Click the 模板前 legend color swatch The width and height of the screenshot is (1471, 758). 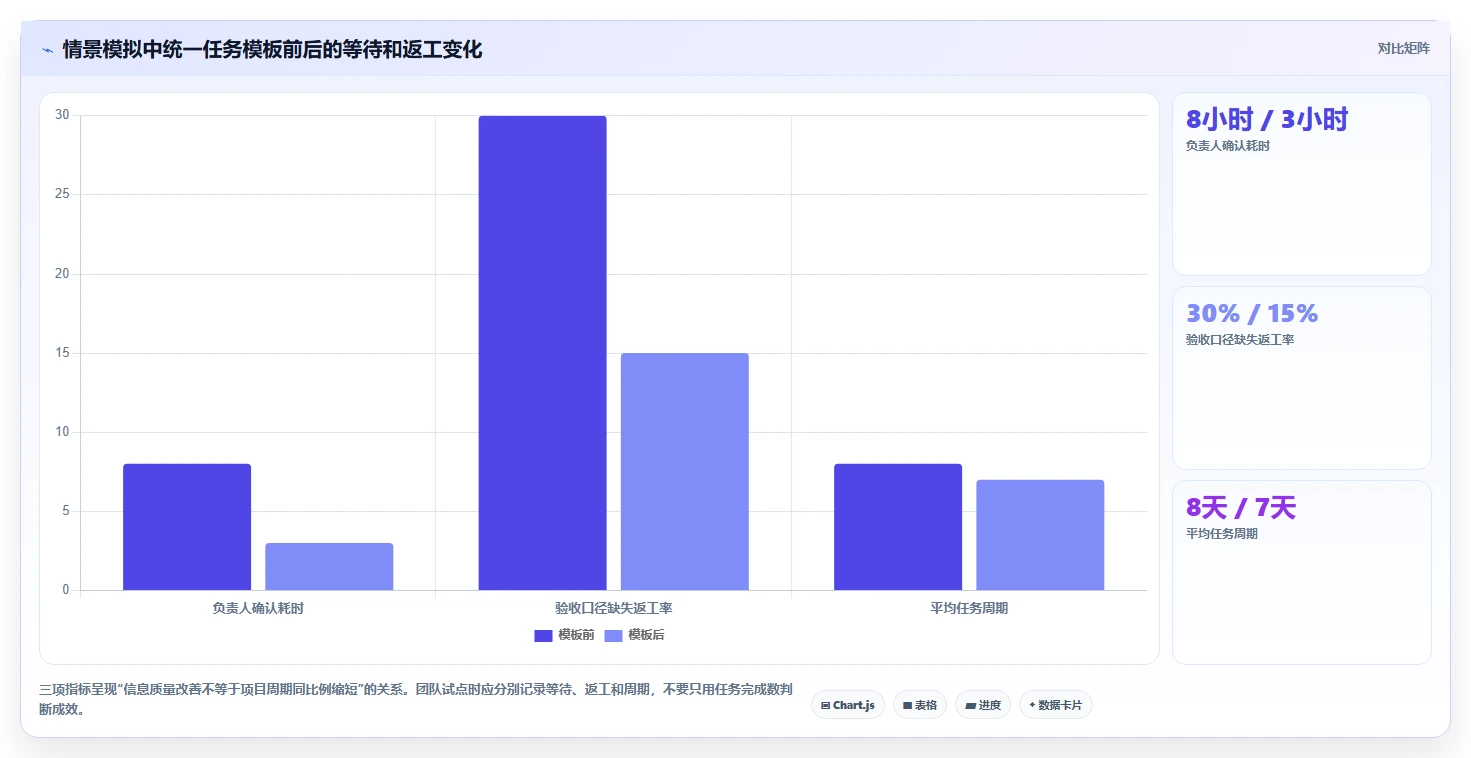tap(544, 636)
